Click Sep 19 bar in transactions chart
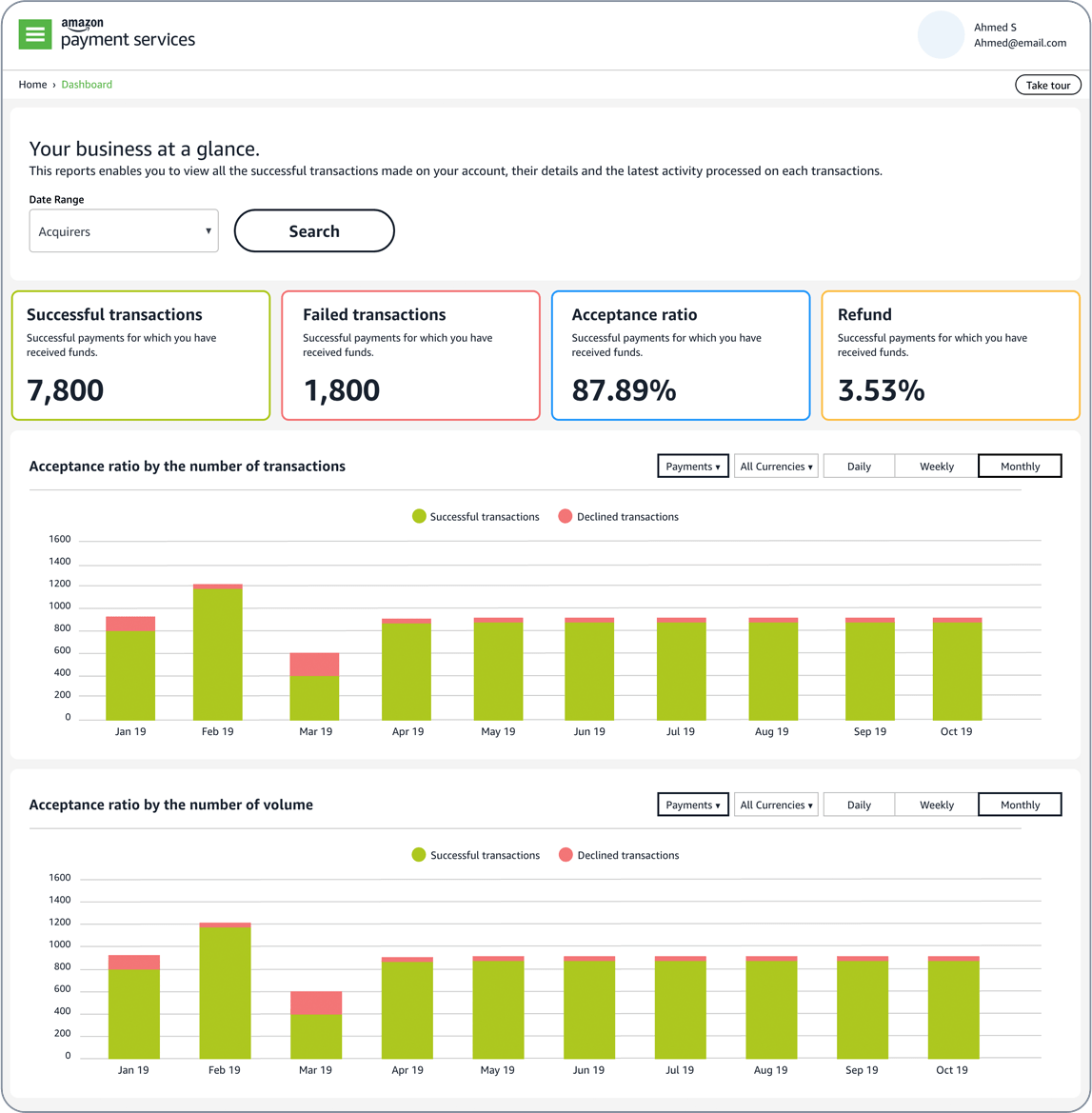 [x=870, y=669]
